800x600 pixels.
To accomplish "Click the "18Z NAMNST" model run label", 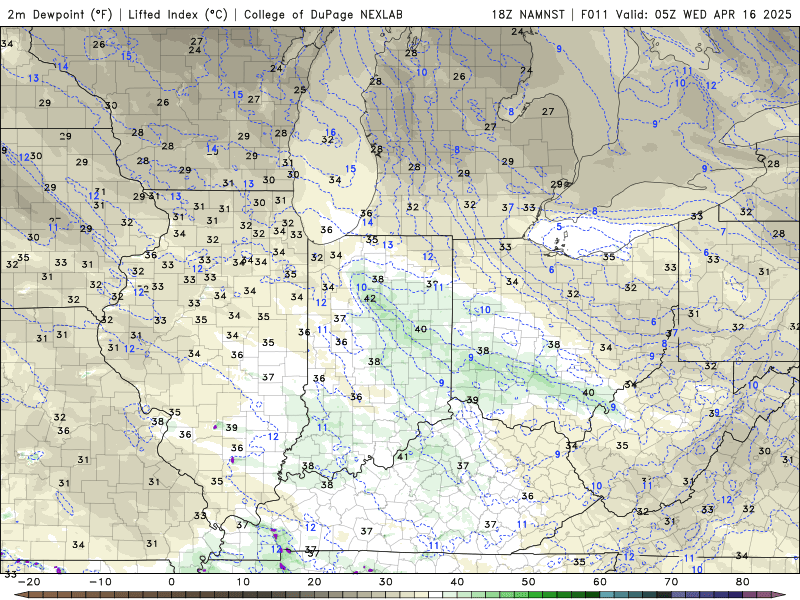I will coord(528,14).
